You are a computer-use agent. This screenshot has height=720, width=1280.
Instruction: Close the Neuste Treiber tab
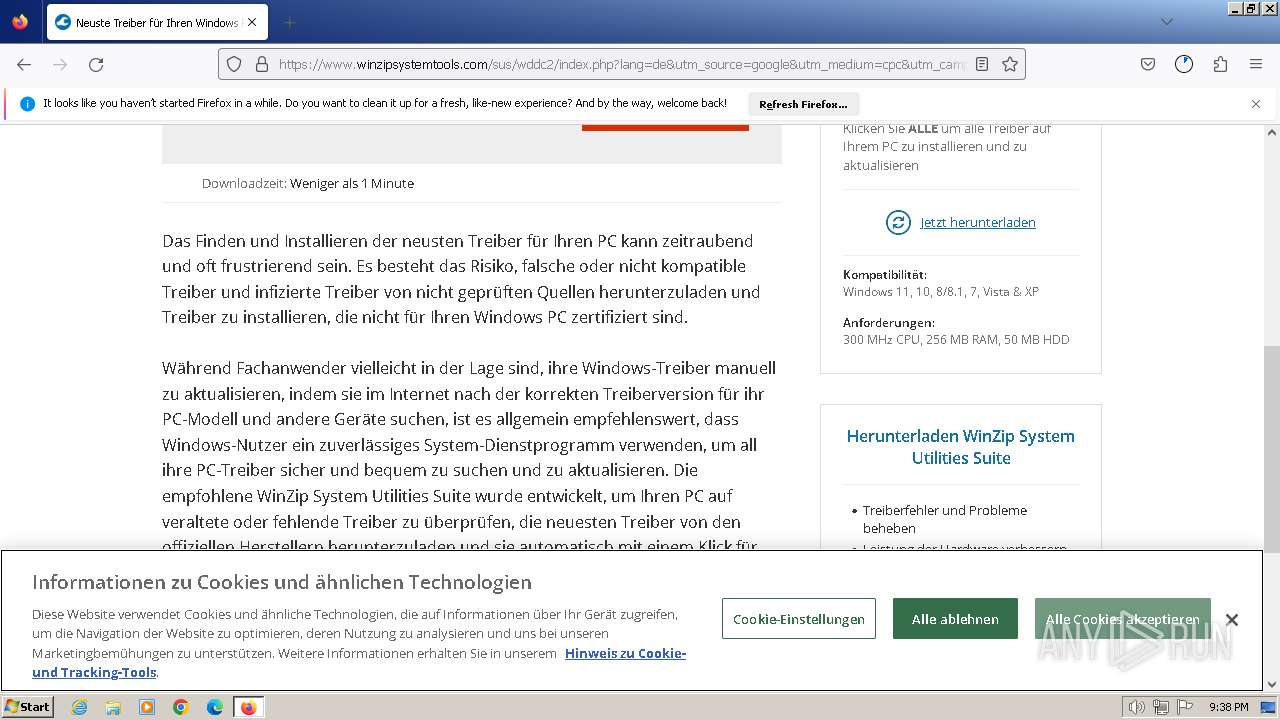click(x=251, y=22)
